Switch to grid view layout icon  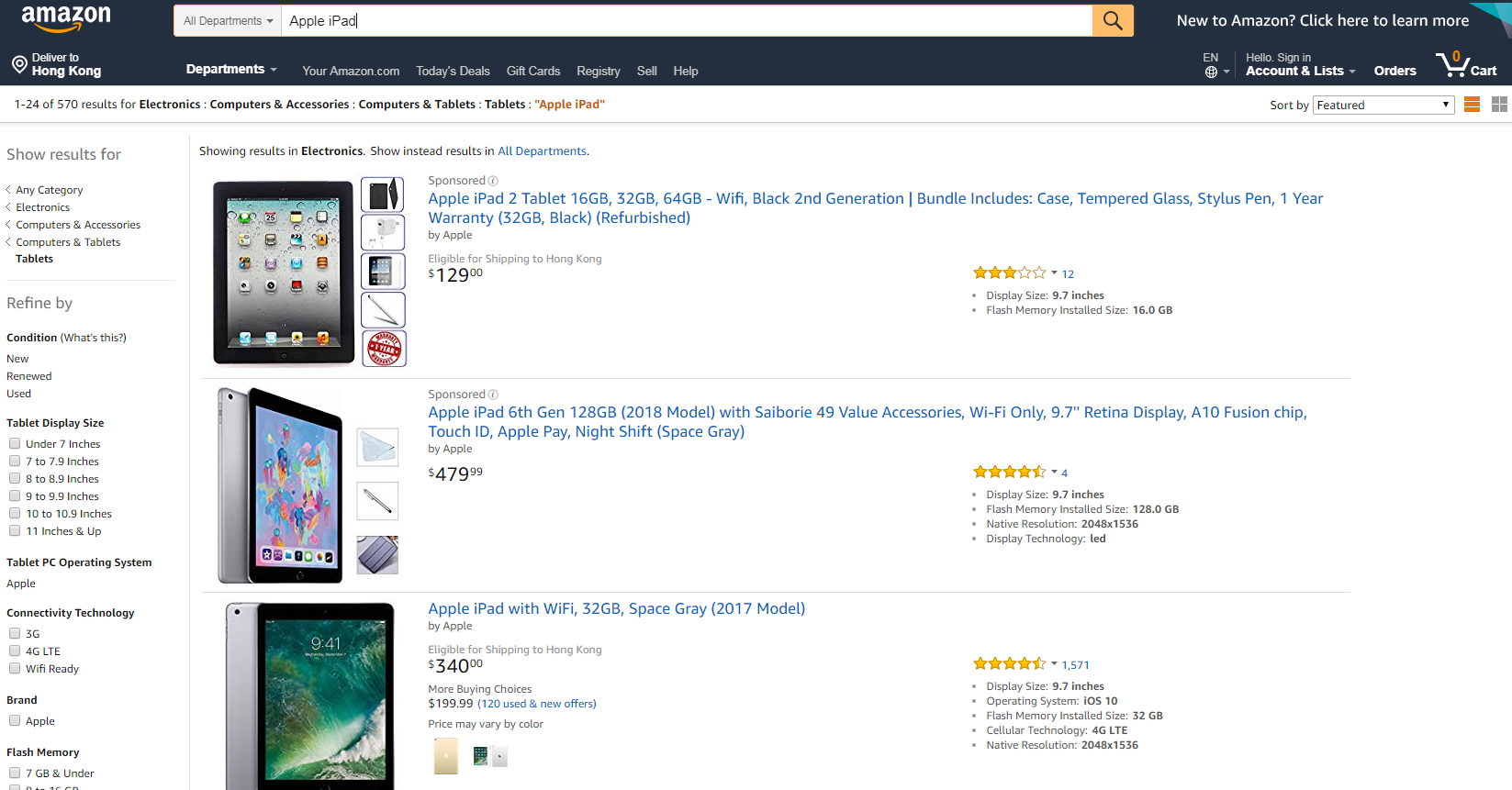pos(1499,105)
